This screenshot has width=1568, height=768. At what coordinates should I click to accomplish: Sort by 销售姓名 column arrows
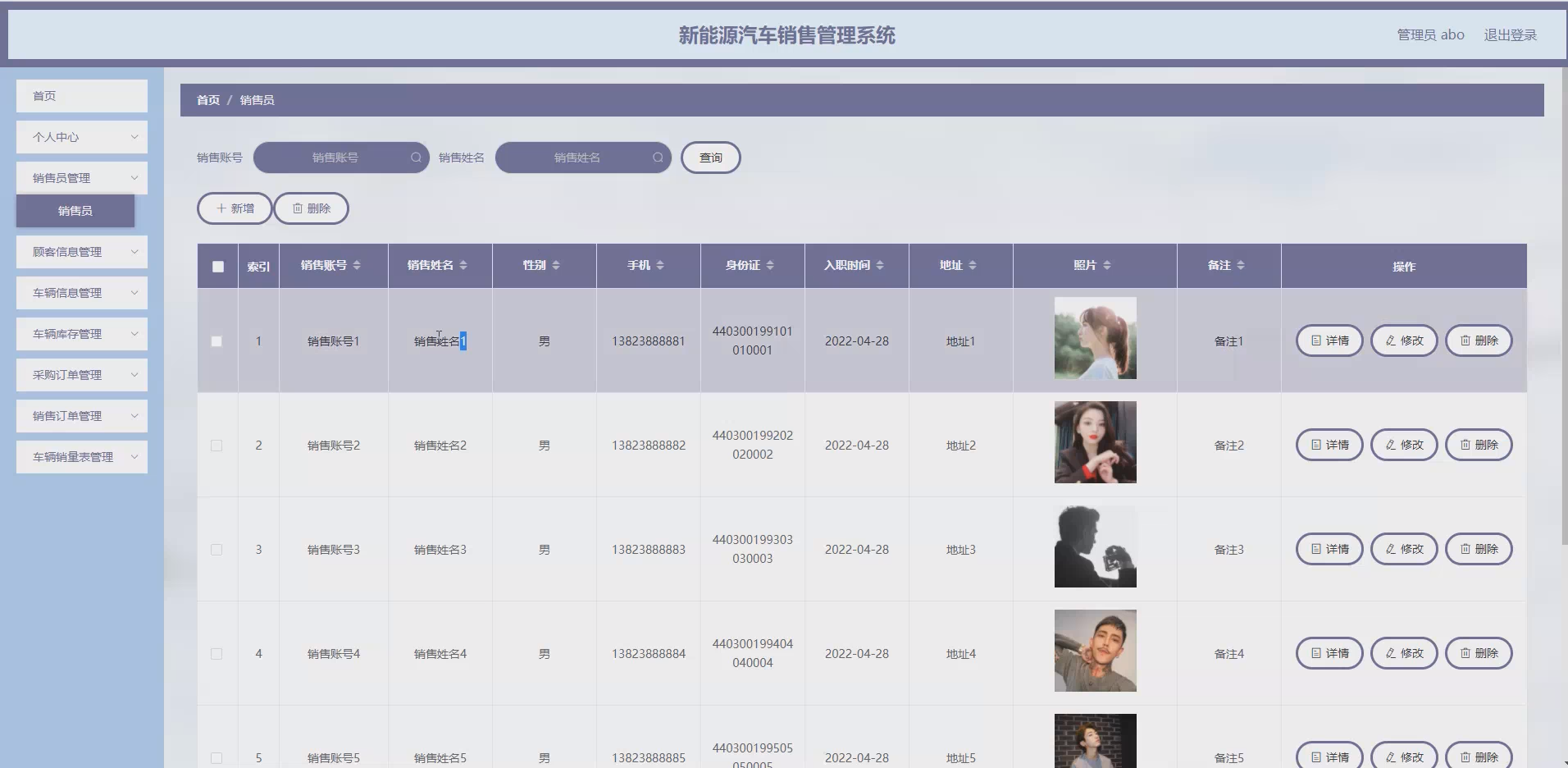[x=463, y=265]
